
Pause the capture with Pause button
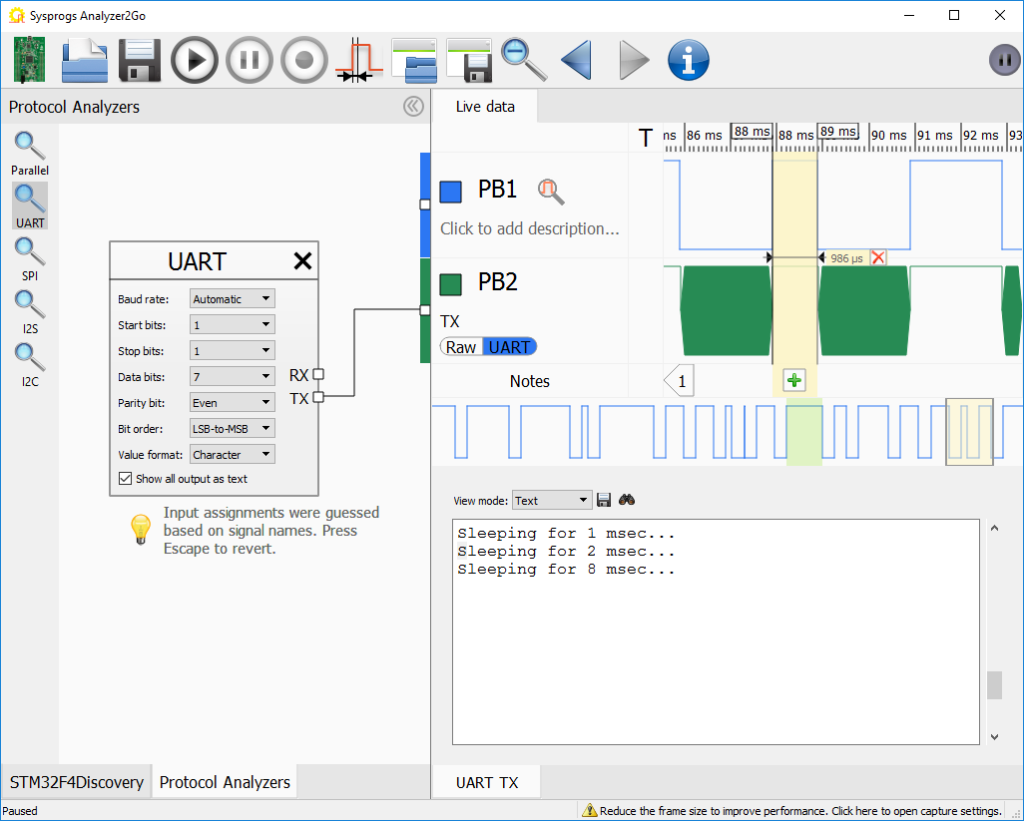[249, 60]
